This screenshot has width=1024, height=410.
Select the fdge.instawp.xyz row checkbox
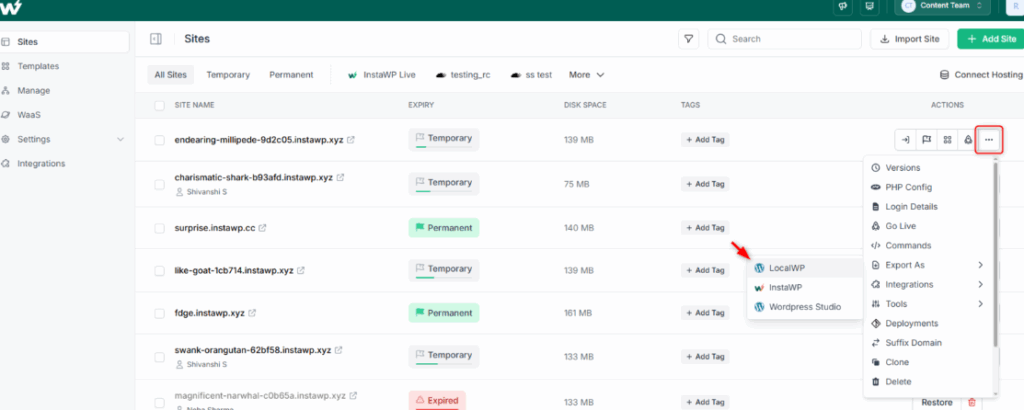159,313
